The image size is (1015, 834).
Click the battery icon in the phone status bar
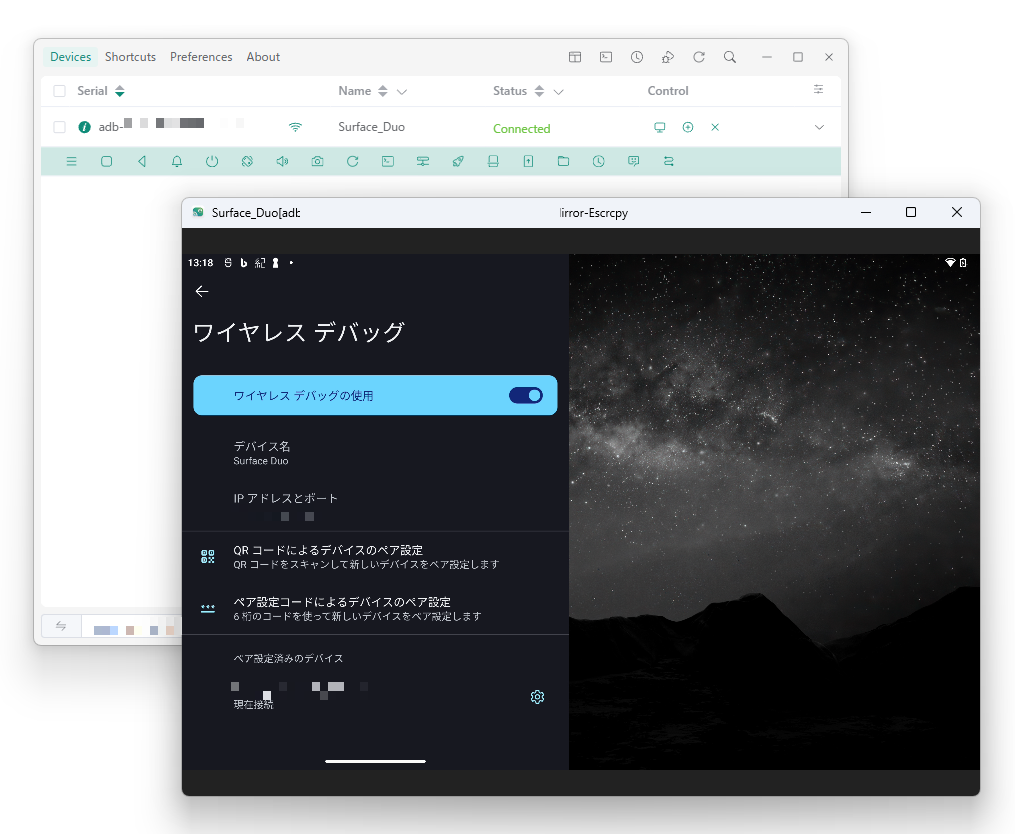click(963, 262)
